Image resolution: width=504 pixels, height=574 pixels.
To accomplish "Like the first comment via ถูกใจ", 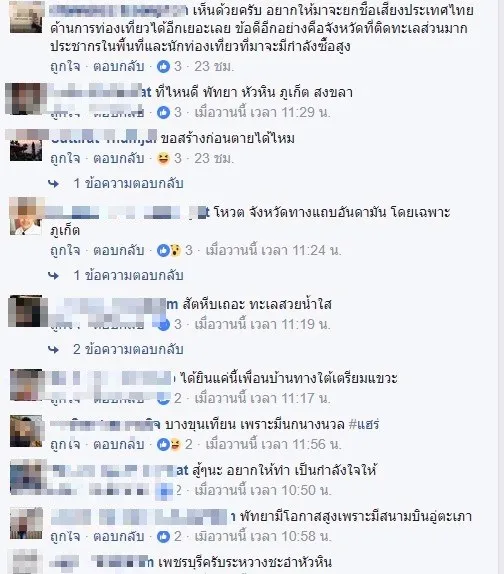I will (x=65, y=67).
